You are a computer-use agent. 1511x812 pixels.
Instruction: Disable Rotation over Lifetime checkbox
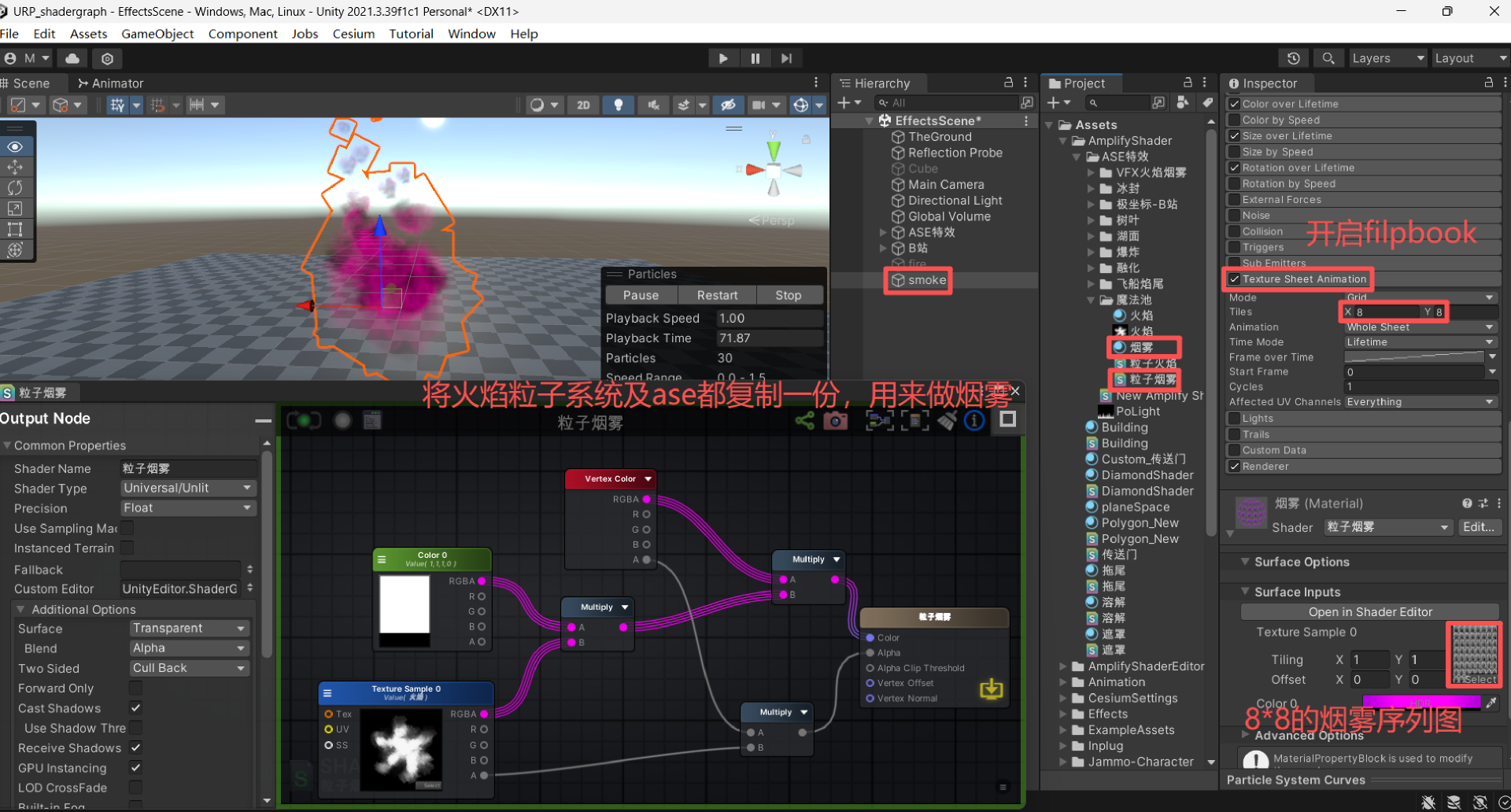click(x=1235, y=168)
